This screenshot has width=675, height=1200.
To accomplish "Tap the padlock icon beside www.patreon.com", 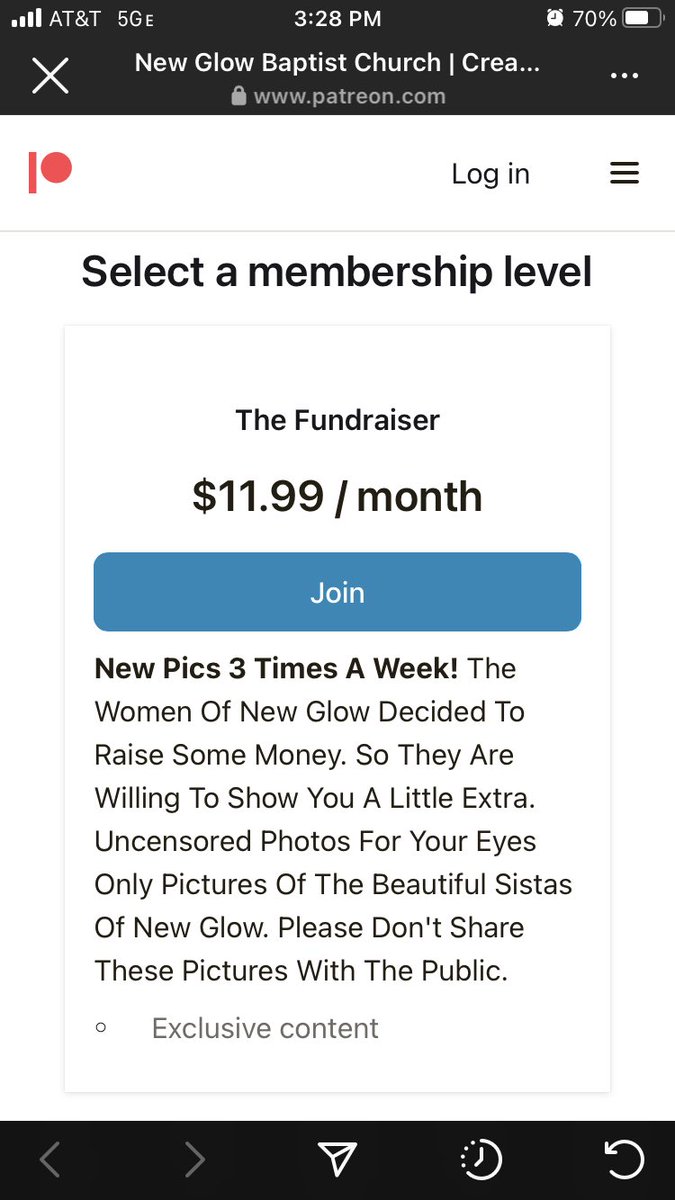I will point(238,96).
